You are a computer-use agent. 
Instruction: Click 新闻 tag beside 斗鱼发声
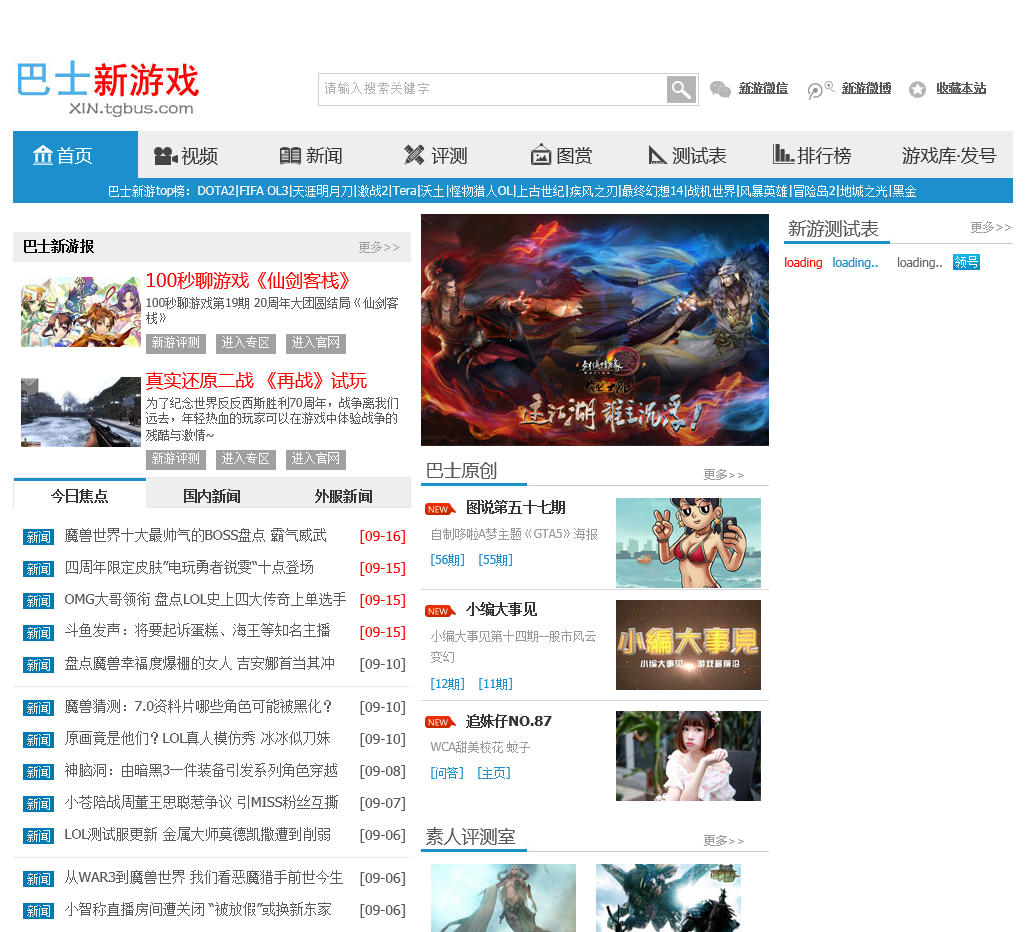38,633
